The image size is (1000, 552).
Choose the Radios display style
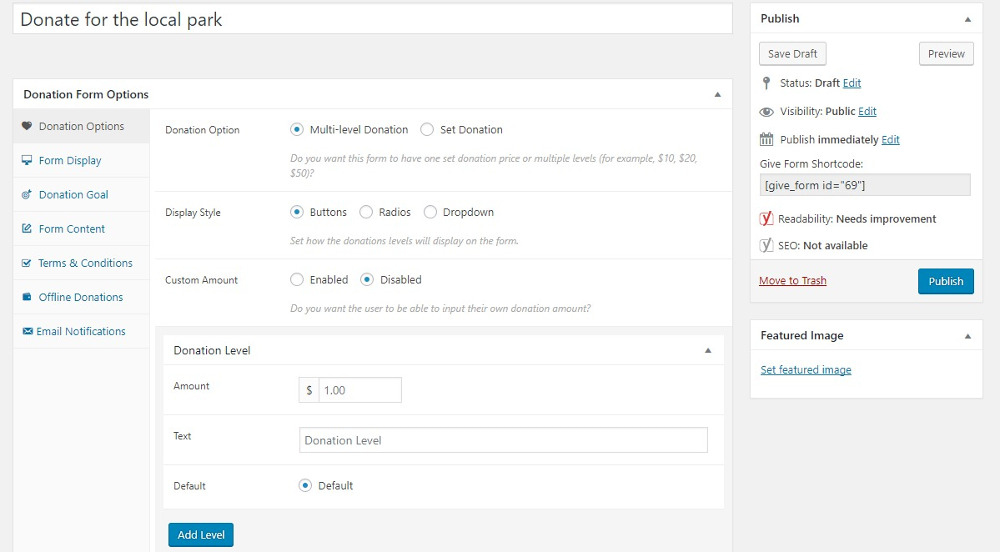tap(366, 212)
